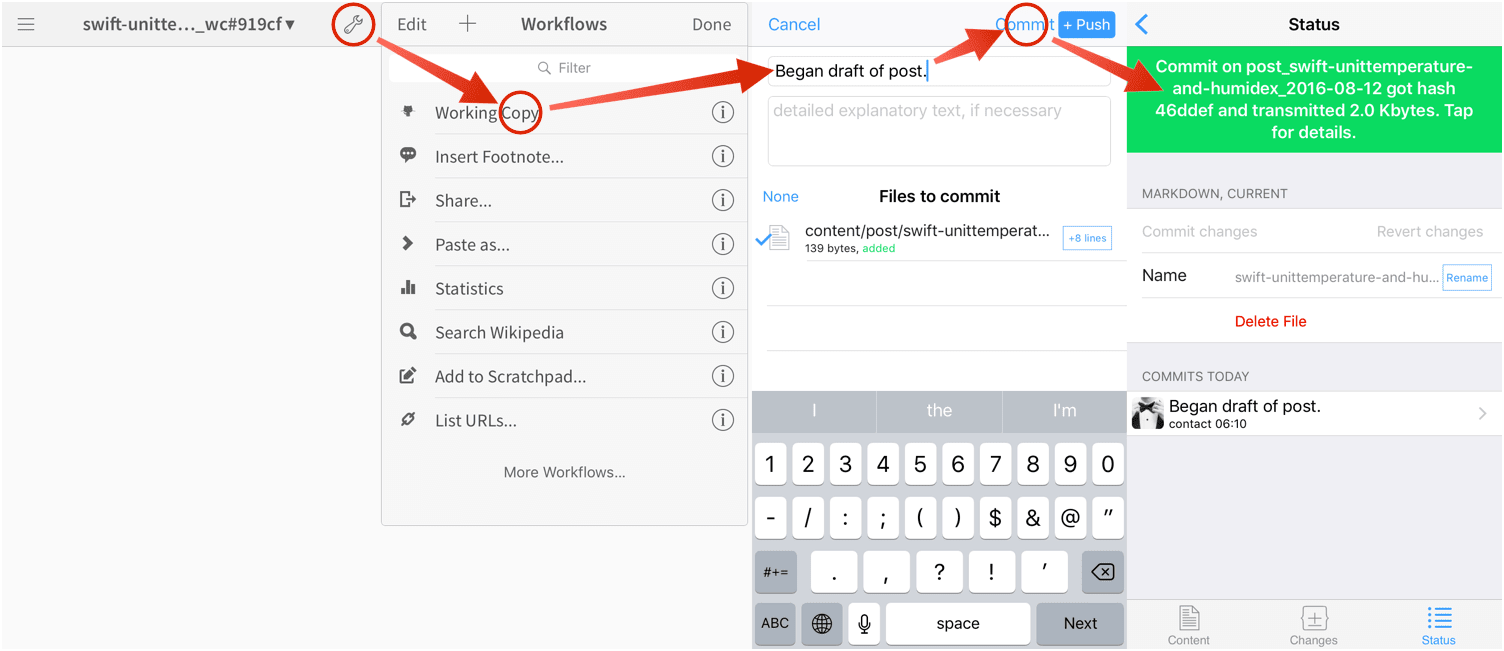Focus the detailed explanatory text field
This screenshot has height=651, width=1504.
coord(939,130)
